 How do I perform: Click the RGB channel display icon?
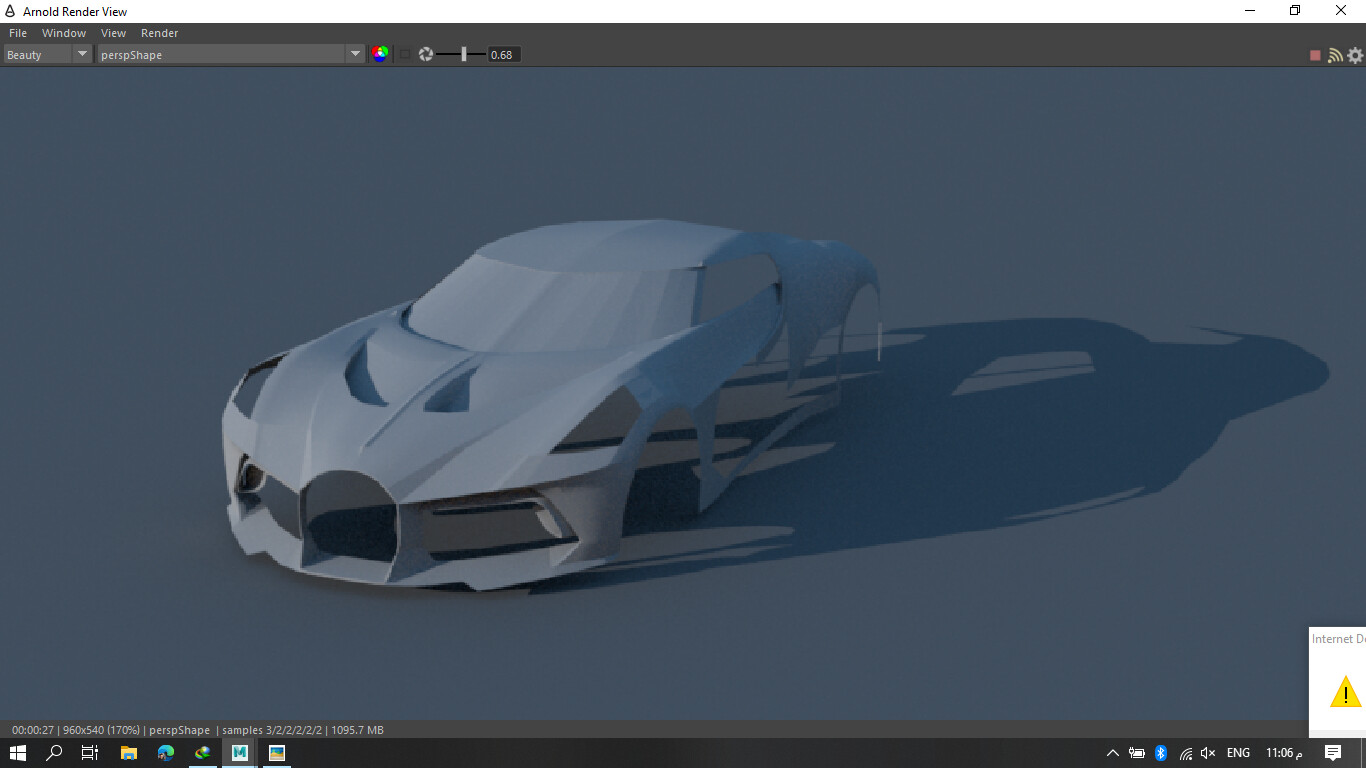point(380,55)
